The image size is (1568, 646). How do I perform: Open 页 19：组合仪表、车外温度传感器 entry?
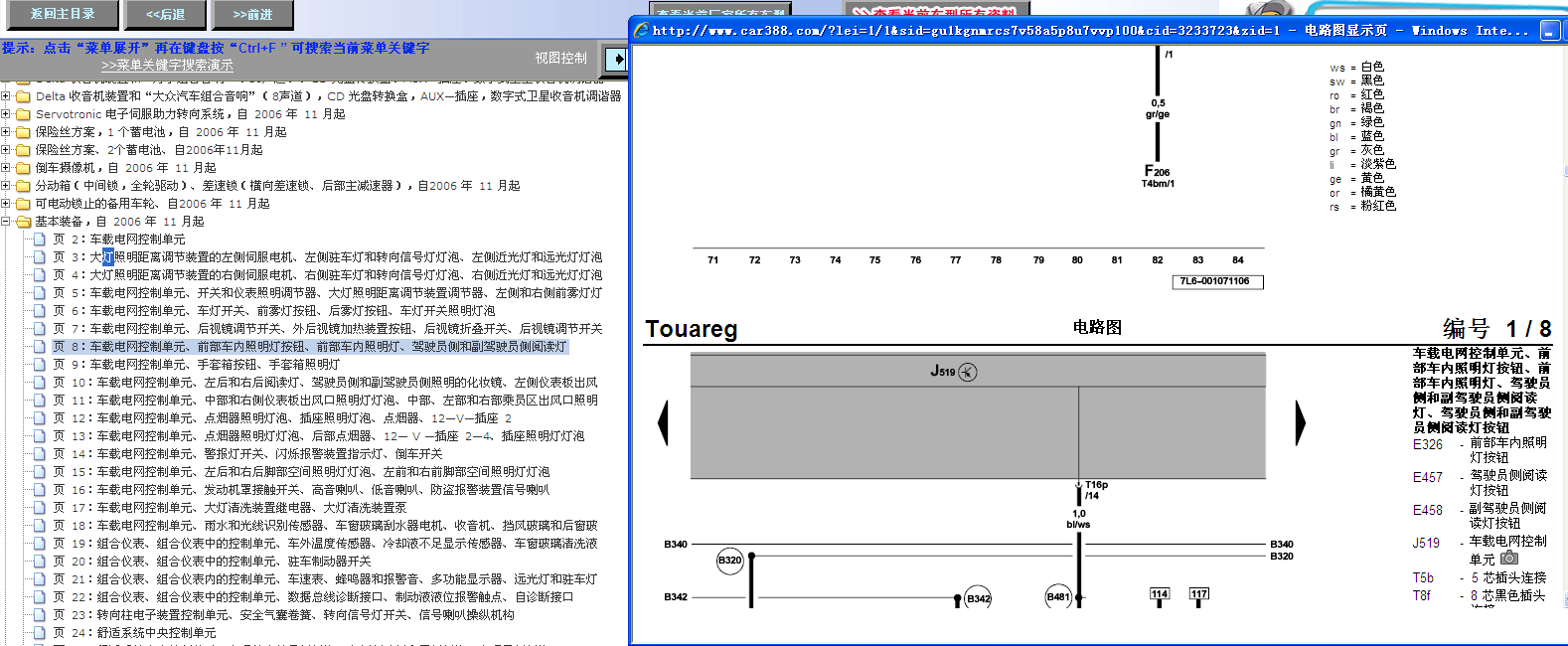pyautogui.click(x=325, y=544)
